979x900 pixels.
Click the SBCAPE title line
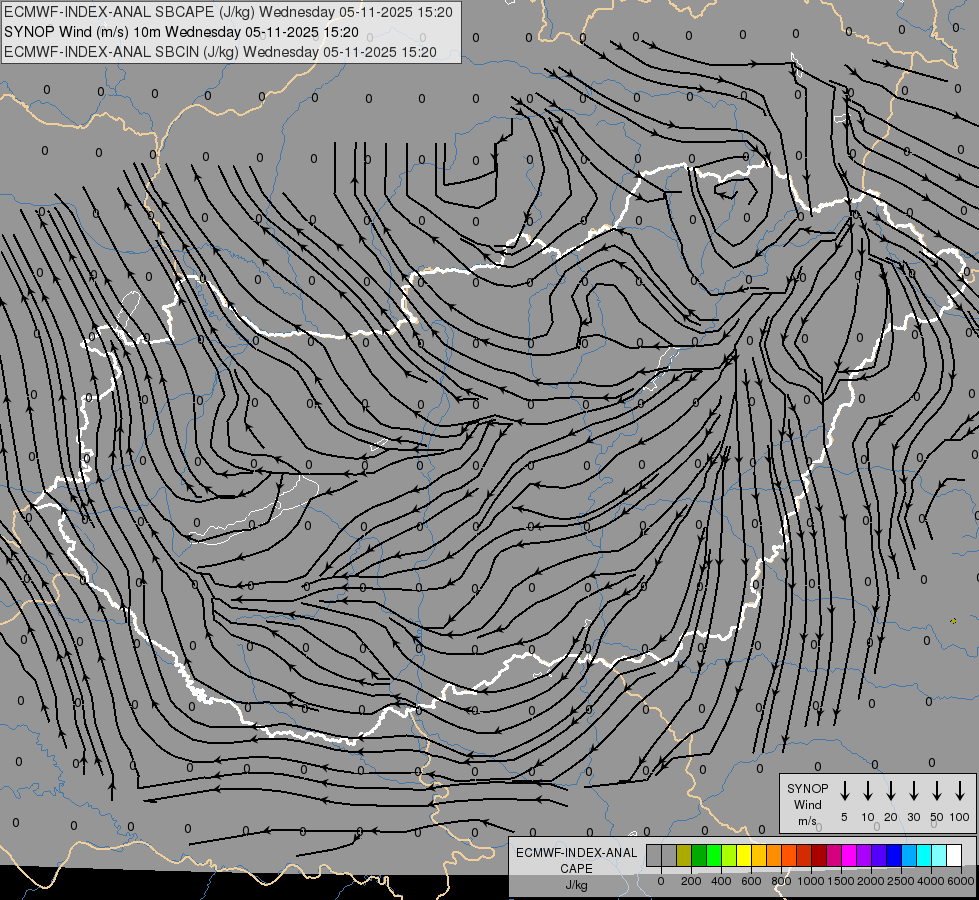229,12
